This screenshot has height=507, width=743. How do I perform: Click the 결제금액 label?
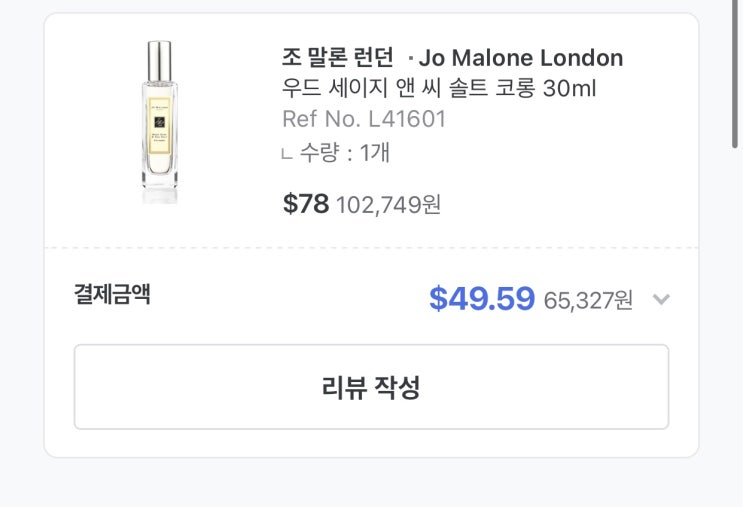[112, 294]
